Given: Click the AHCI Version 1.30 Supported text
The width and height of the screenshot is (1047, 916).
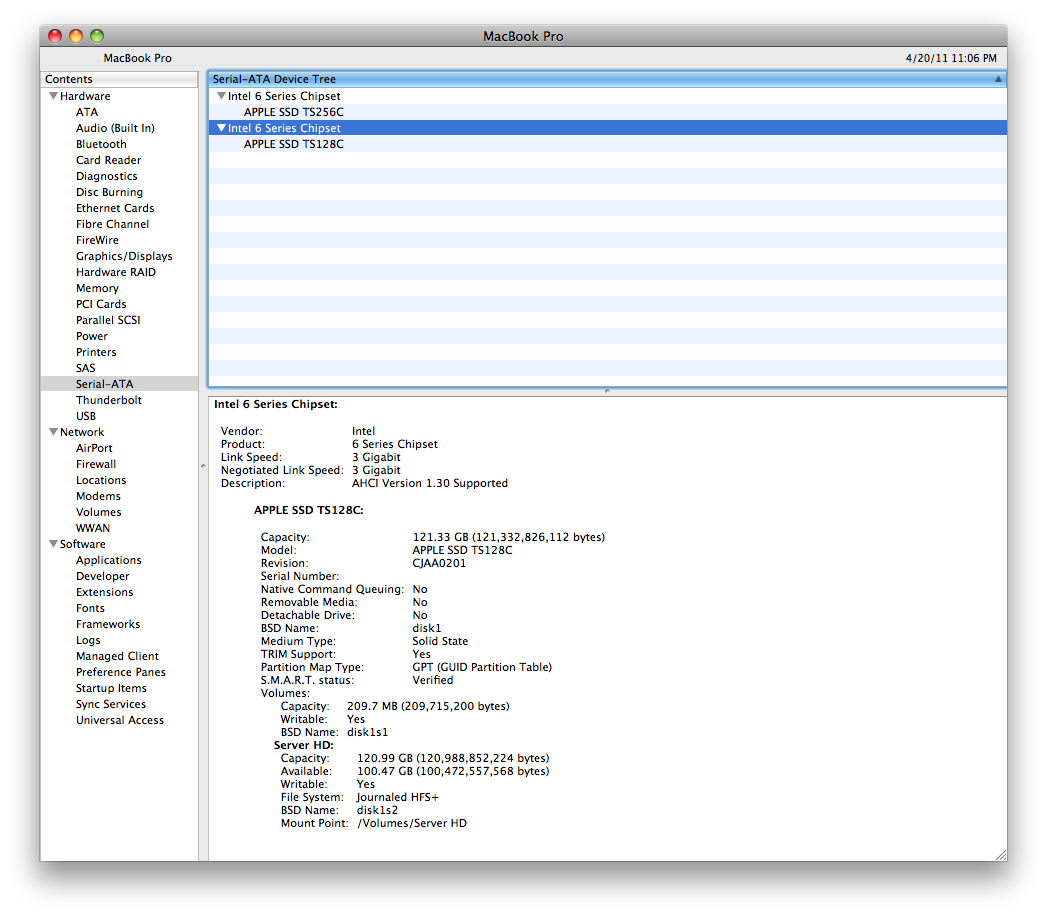Looking at the screenshot, I should tap(429, 483).
